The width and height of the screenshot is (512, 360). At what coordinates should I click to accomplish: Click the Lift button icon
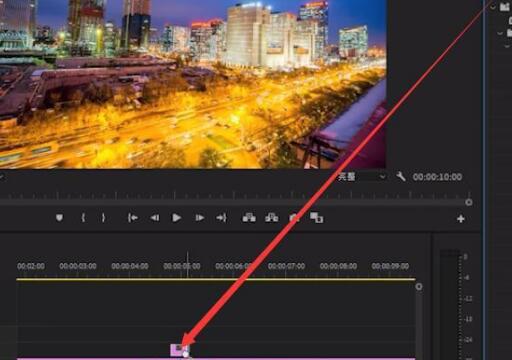[x=249, y=218]
